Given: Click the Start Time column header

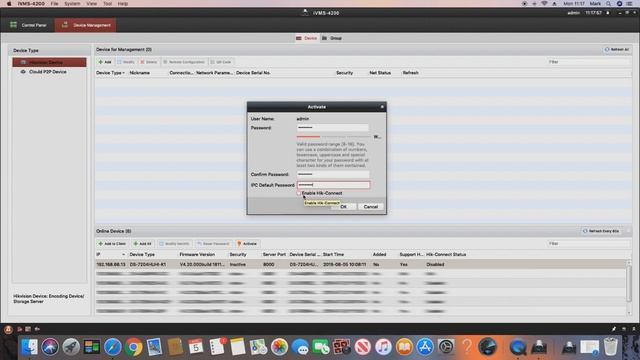Looking at the screenshot, I should [x=333, y=254].
